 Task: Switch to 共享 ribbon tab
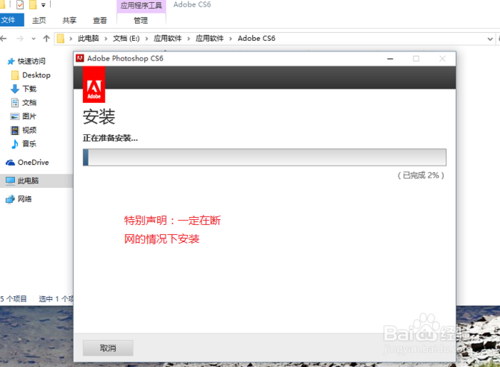[x=69, y=20]
